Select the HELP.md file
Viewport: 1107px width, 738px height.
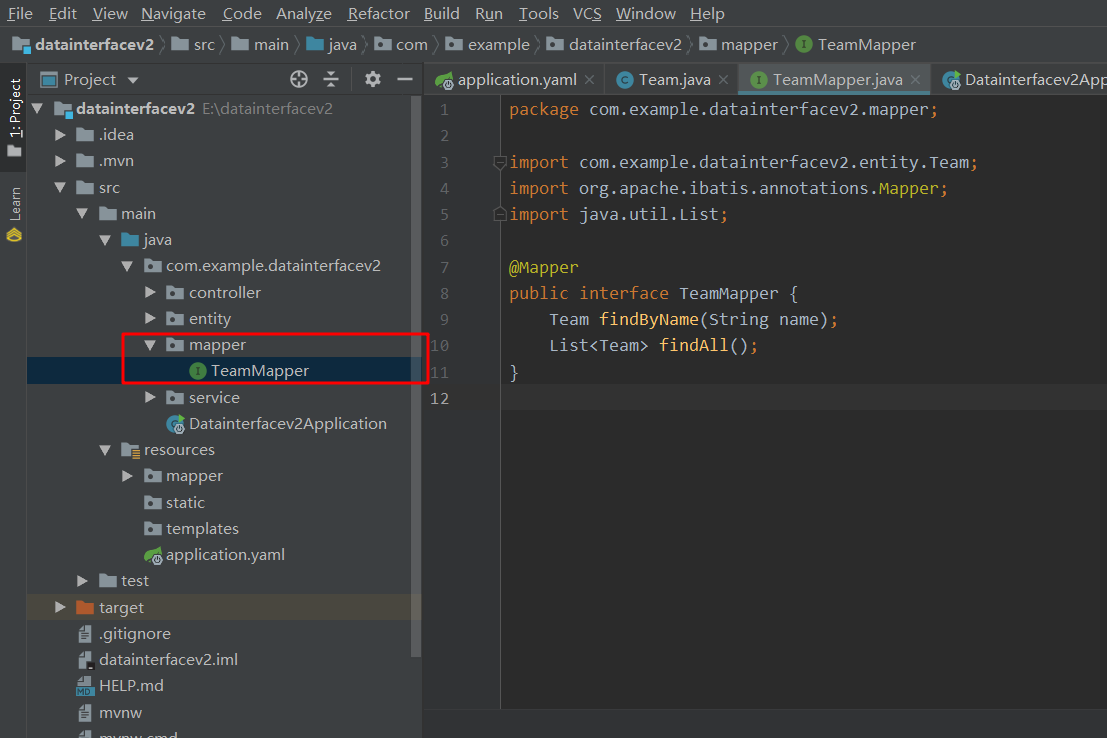(131, 686)
